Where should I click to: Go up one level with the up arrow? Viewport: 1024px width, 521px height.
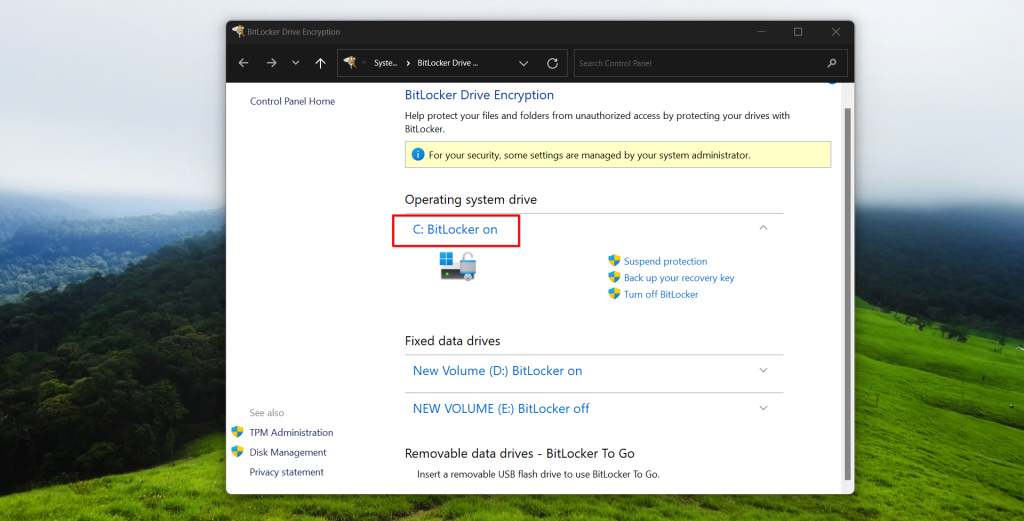[320, 63]
